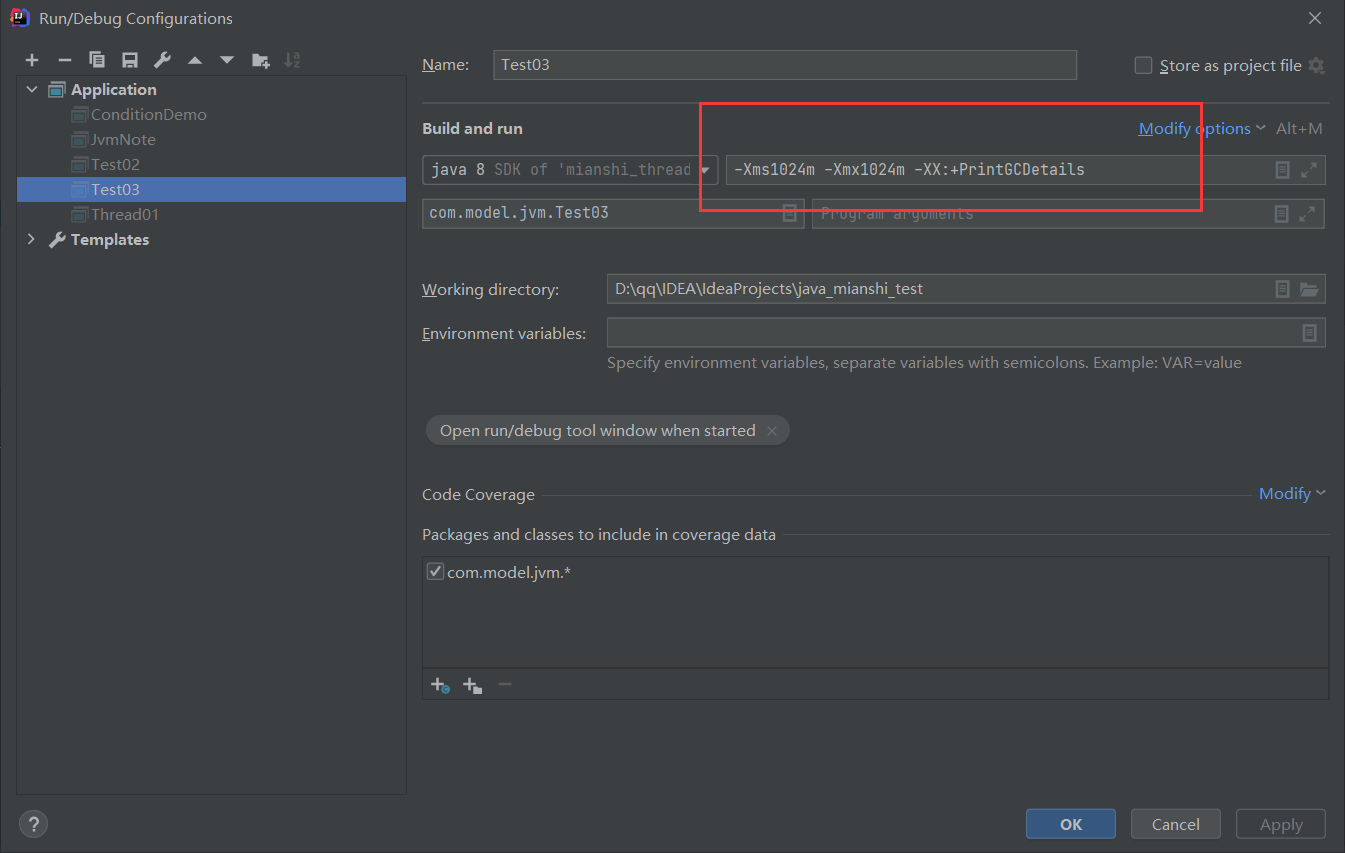Viewport: 1345px width, 853px height.
Task: Insert macro in Working directory field
Action: 1282,289
